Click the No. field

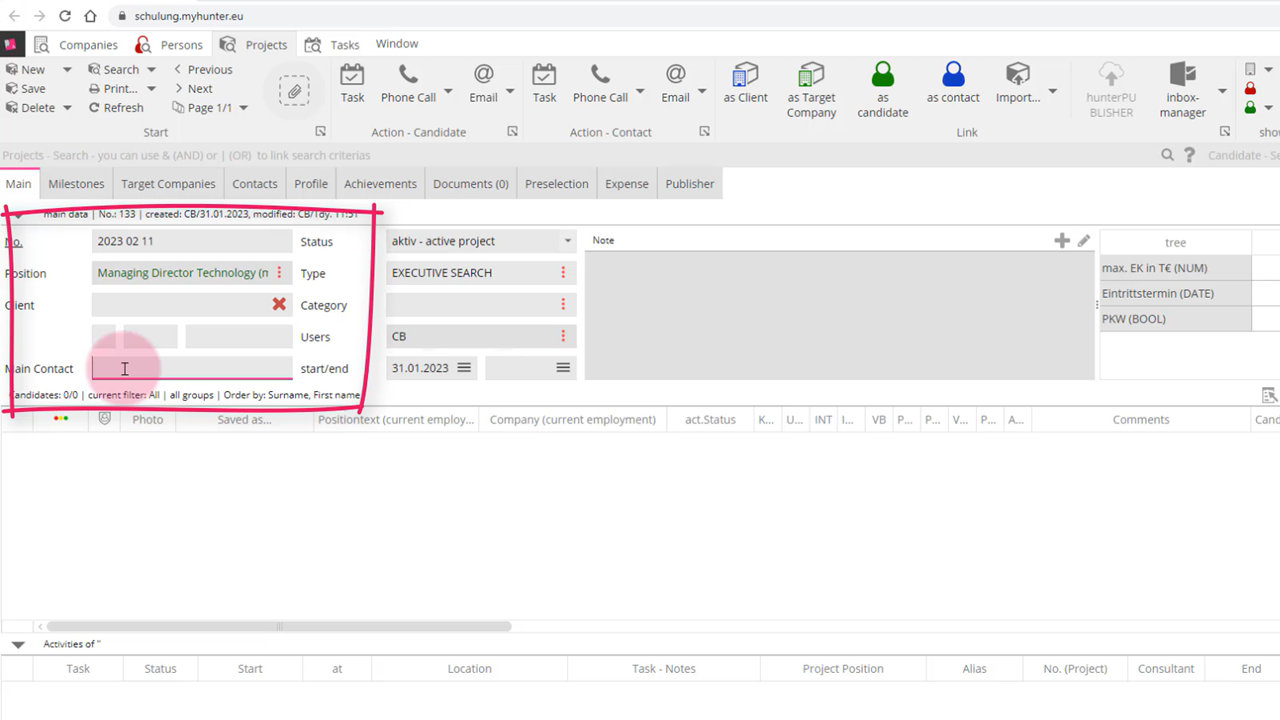pyautogui.click(x=192, y=241)
